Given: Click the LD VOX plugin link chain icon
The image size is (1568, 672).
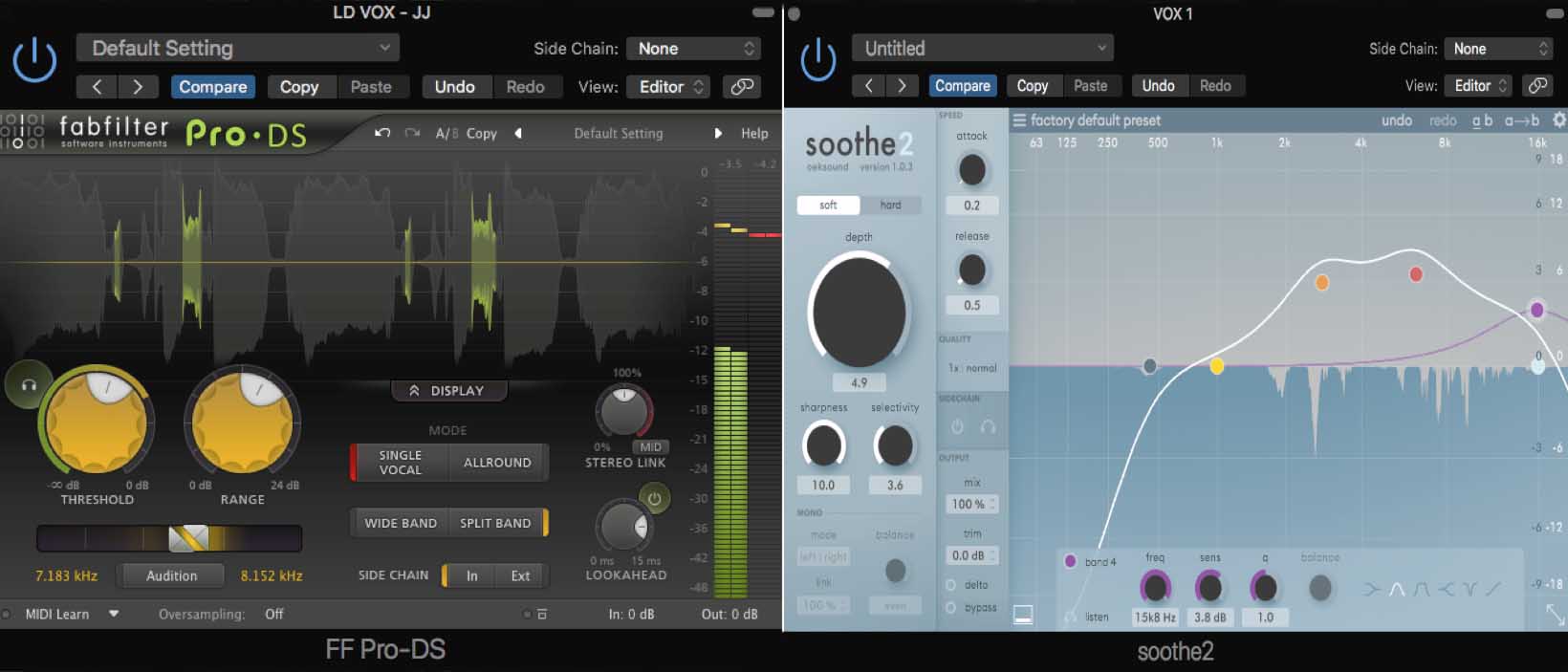Looking at the screenshot, I should coord(742,87).
